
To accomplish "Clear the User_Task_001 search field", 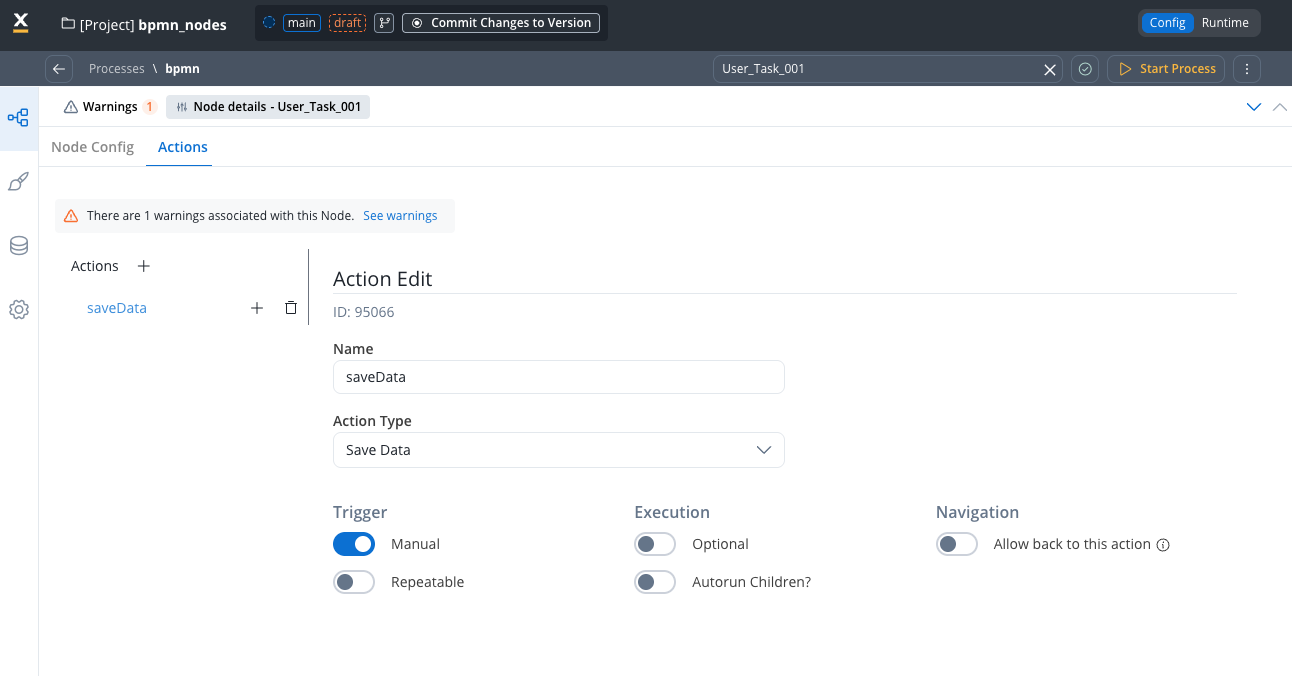I will pyautogui.click(x=1050, y=69).
